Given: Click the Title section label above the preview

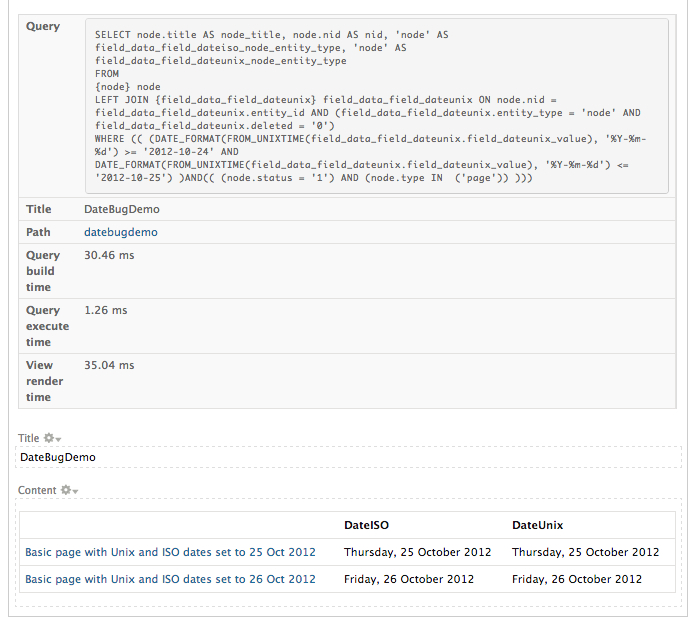Looking at the screenshot, I should click(29, 438).
